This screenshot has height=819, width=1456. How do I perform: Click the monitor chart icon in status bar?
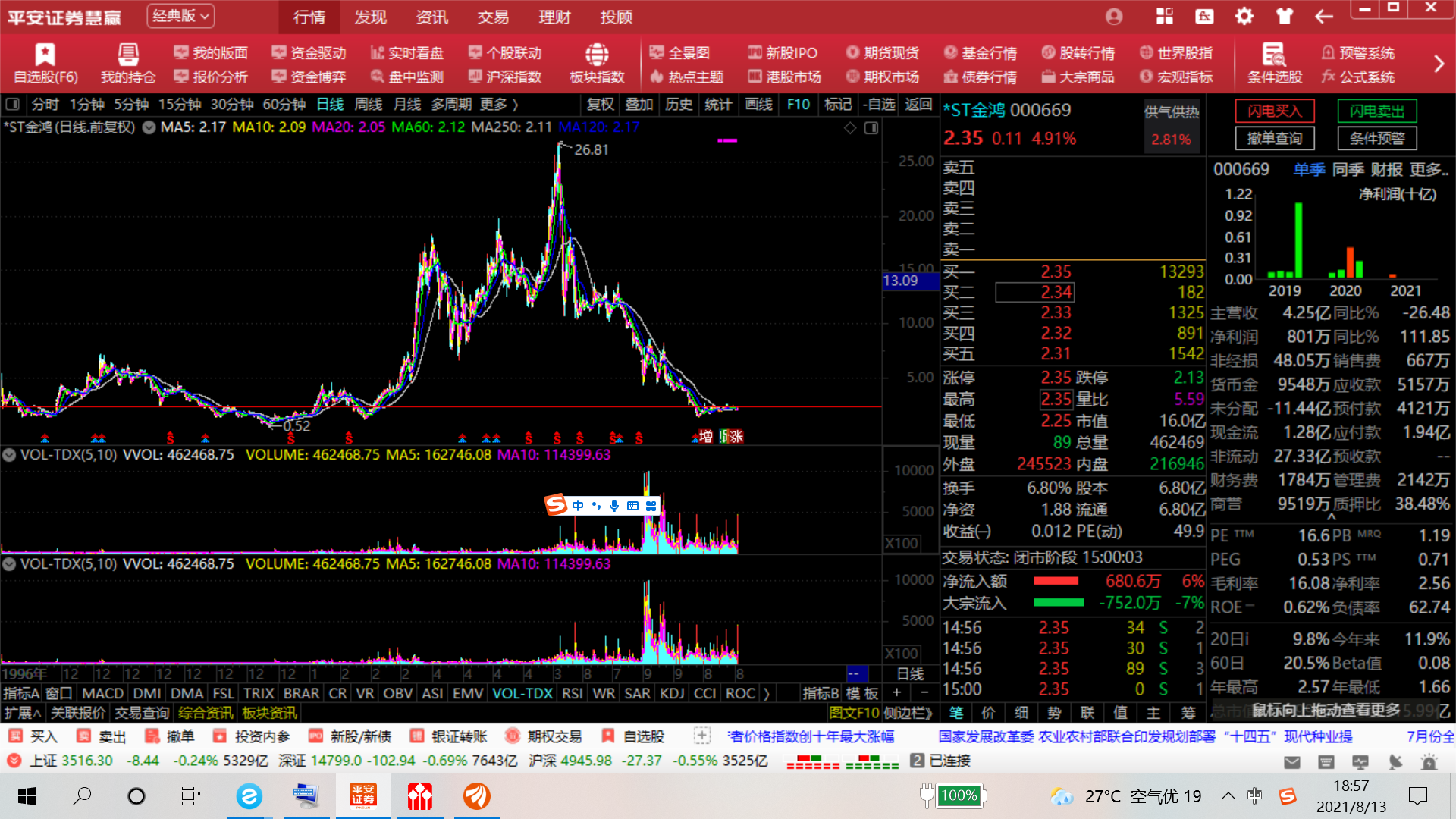(x=1360, y=761)
